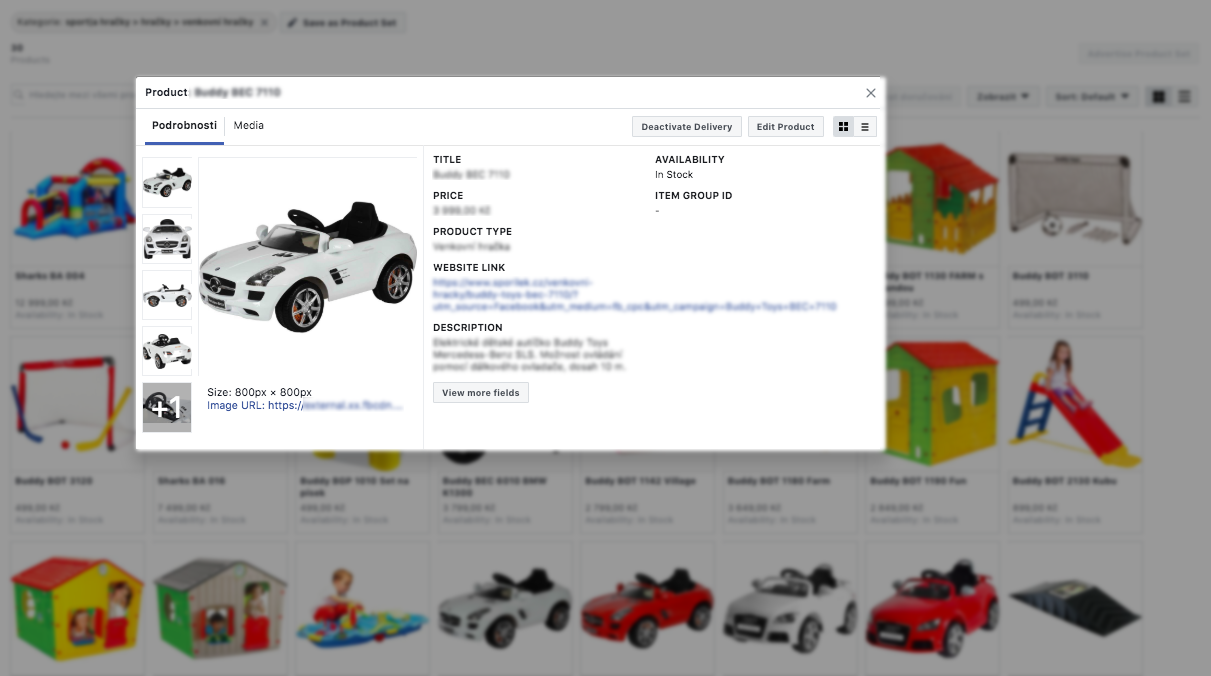
Task: Click the PRICE field label
Action: coord(448,196)
